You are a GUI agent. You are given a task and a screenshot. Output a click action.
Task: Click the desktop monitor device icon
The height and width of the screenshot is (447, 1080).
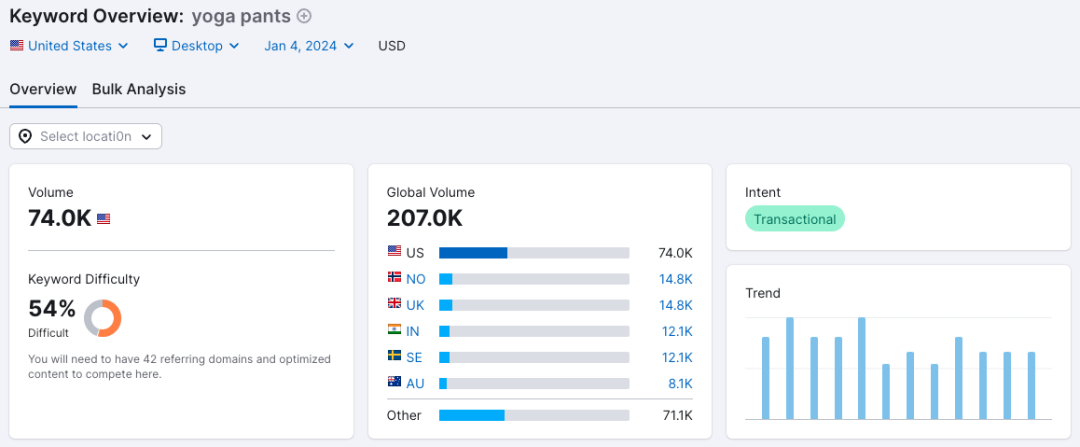[x=160, y=45]
